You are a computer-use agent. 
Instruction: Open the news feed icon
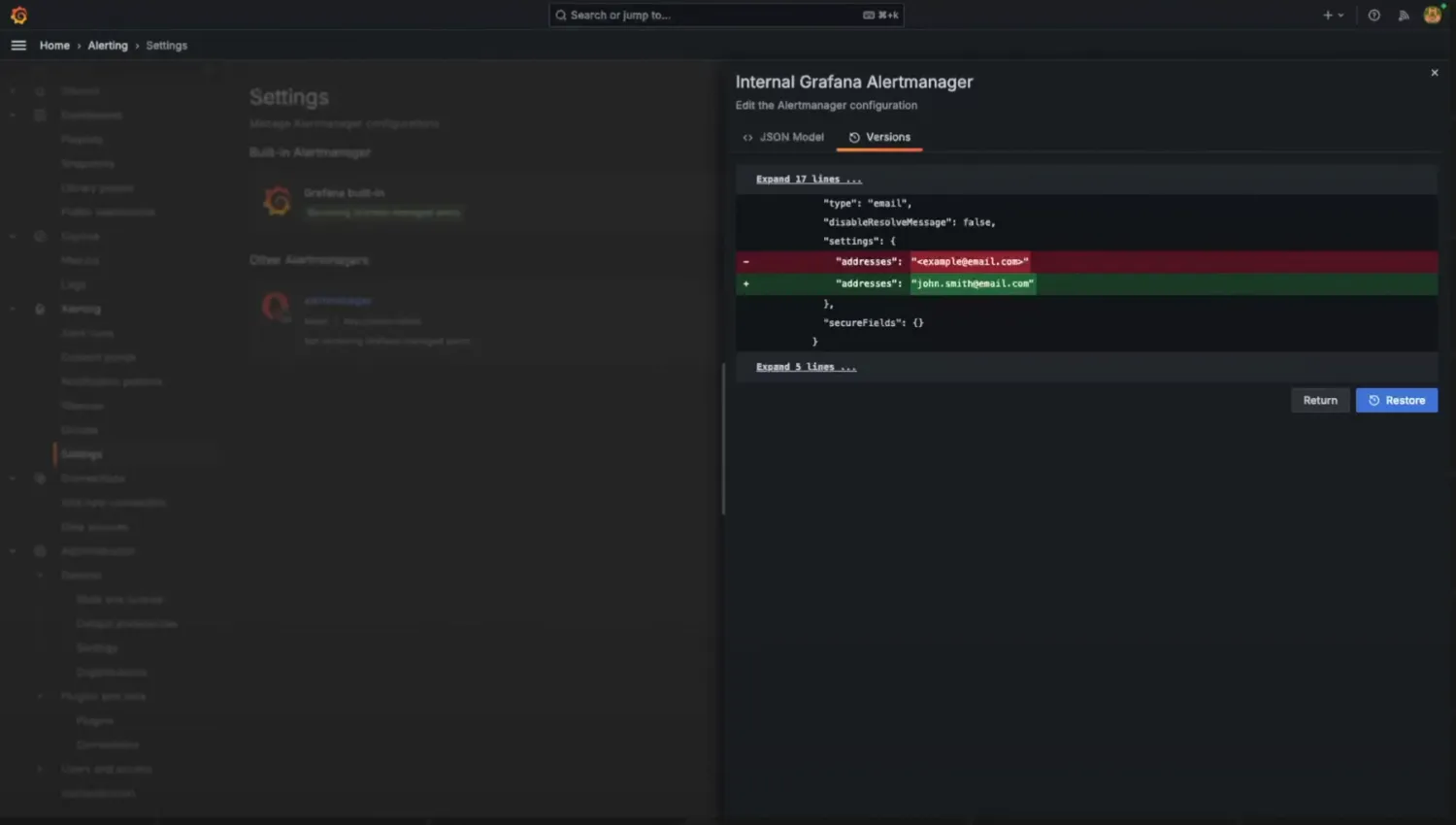point(1403,15)
